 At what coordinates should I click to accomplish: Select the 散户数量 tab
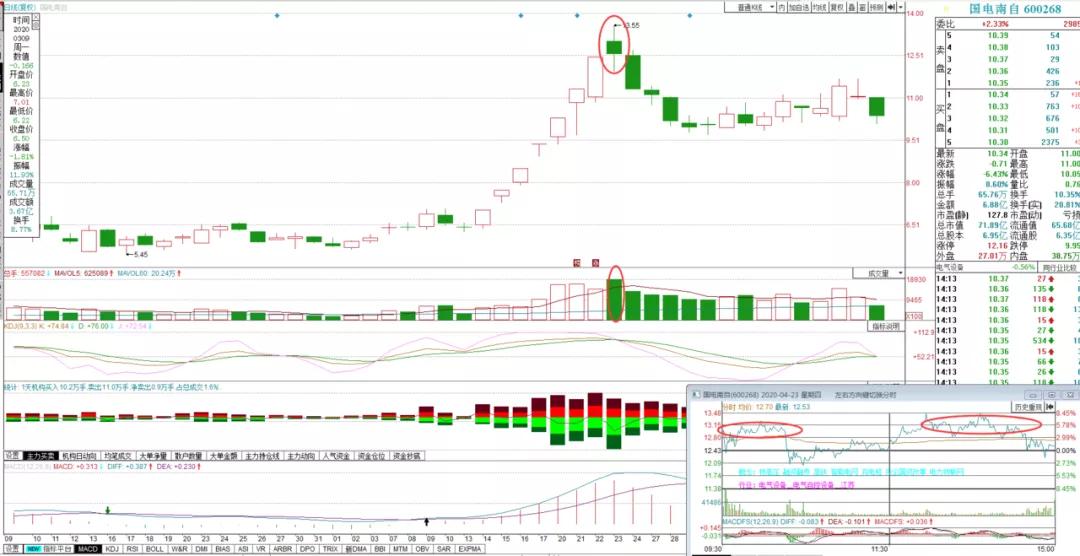(188, 455)
